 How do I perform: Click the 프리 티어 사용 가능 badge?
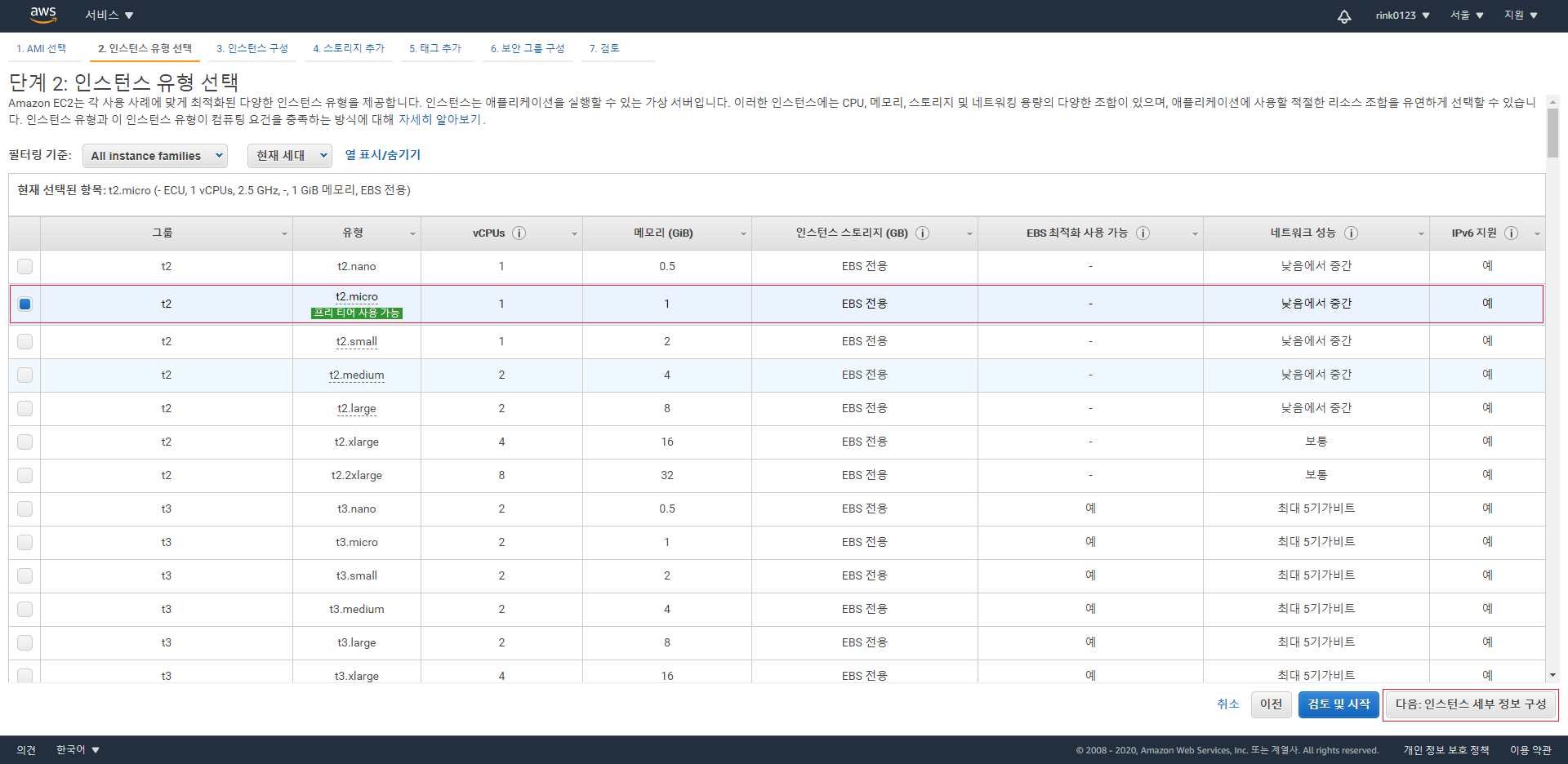pos(357,313)
